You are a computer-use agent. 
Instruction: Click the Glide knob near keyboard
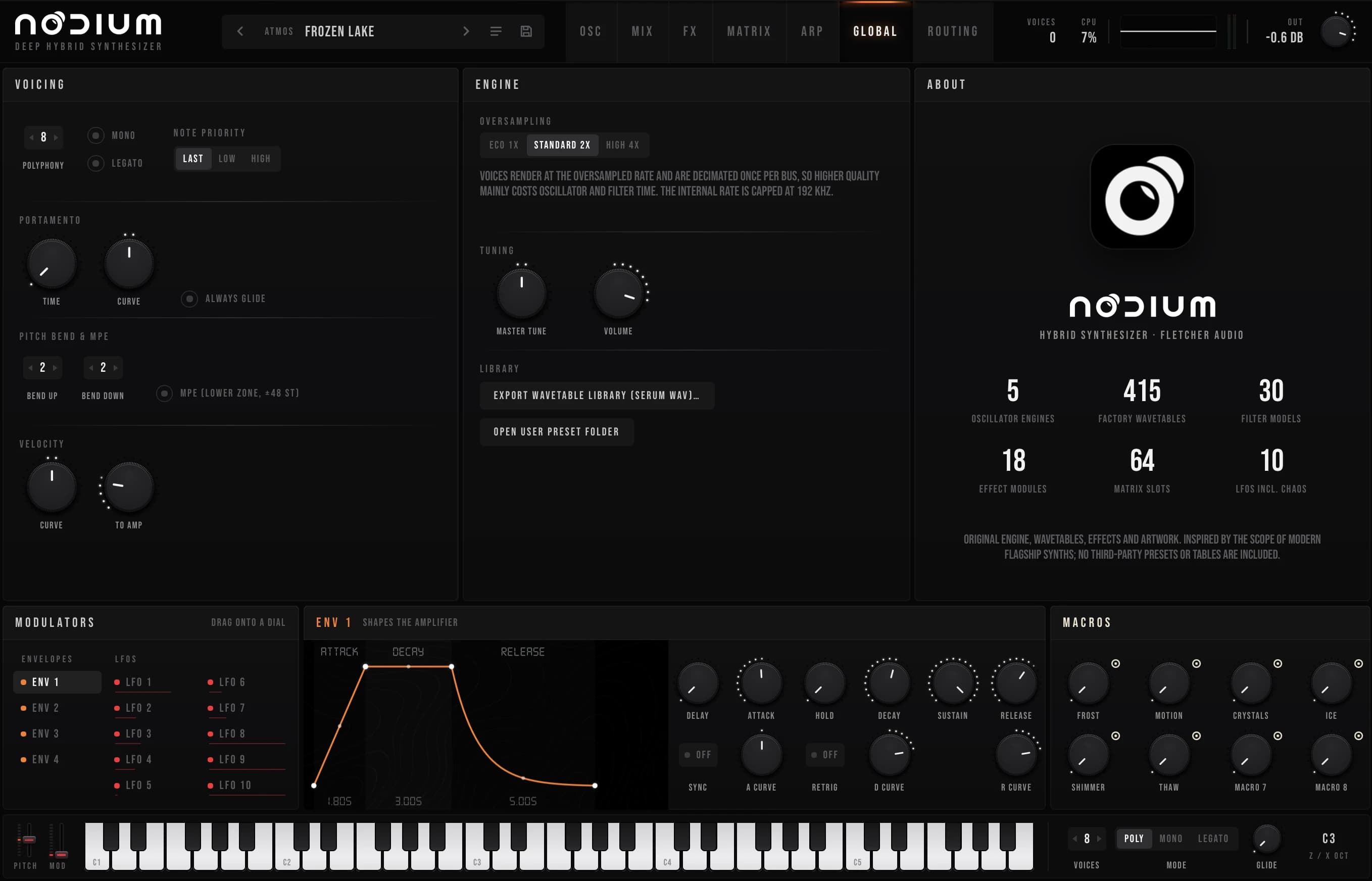pos(1266,839)
